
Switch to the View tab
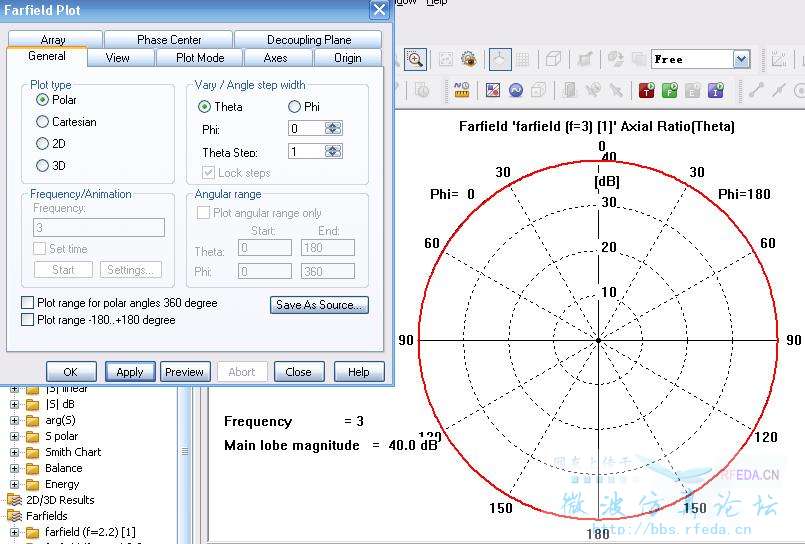tap(118, 58)
